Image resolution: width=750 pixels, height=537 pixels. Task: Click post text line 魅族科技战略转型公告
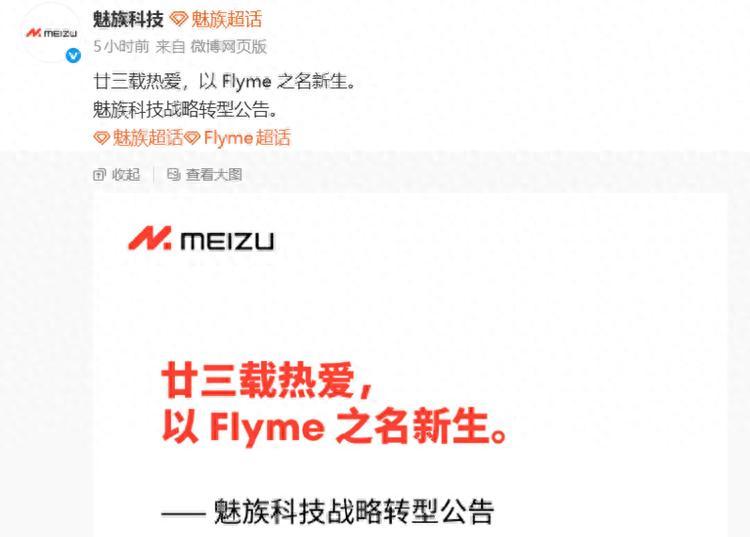click(x=185, y=110)
